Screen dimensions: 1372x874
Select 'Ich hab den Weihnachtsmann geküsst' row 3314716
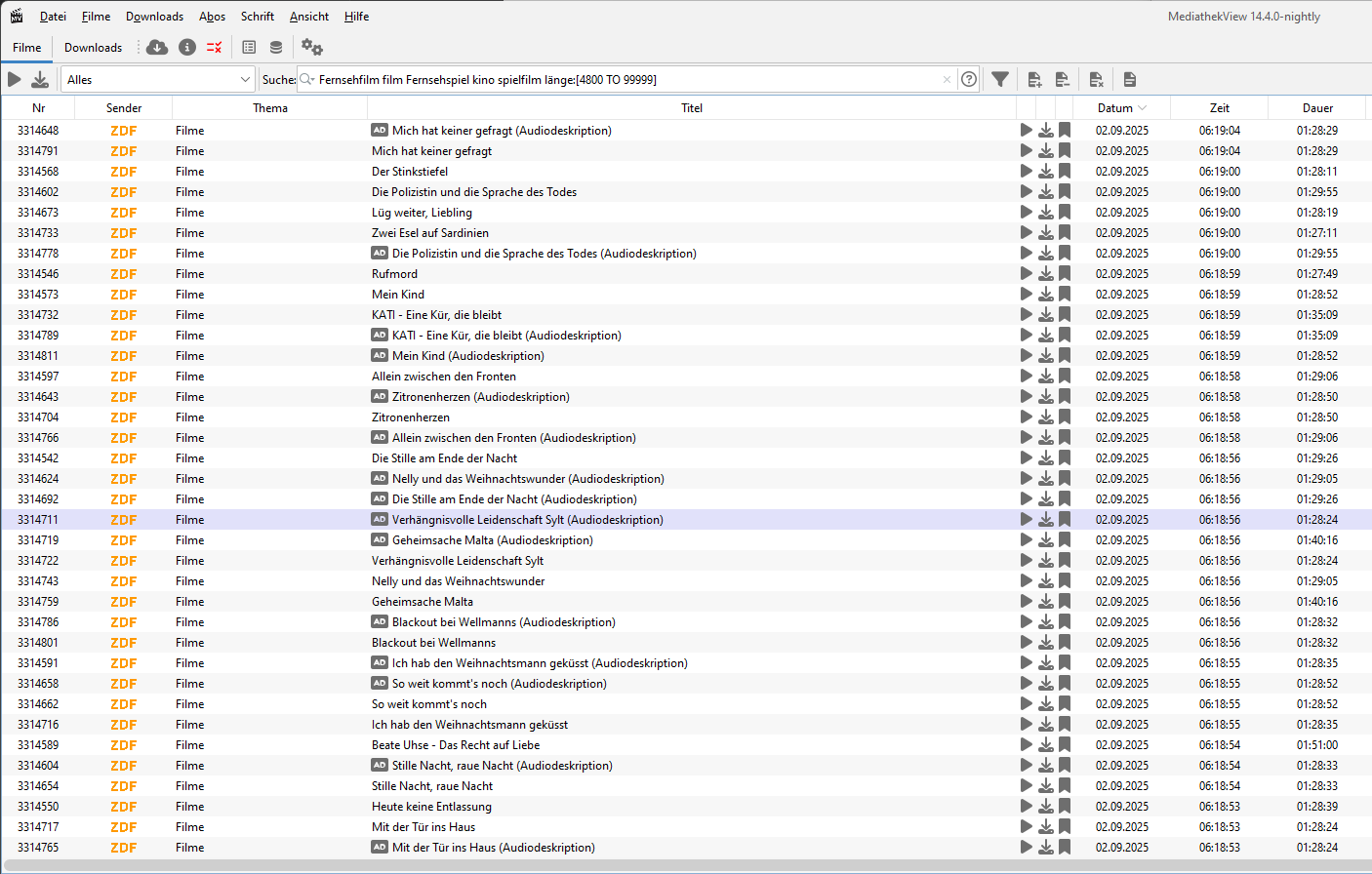tap(686, 724)
